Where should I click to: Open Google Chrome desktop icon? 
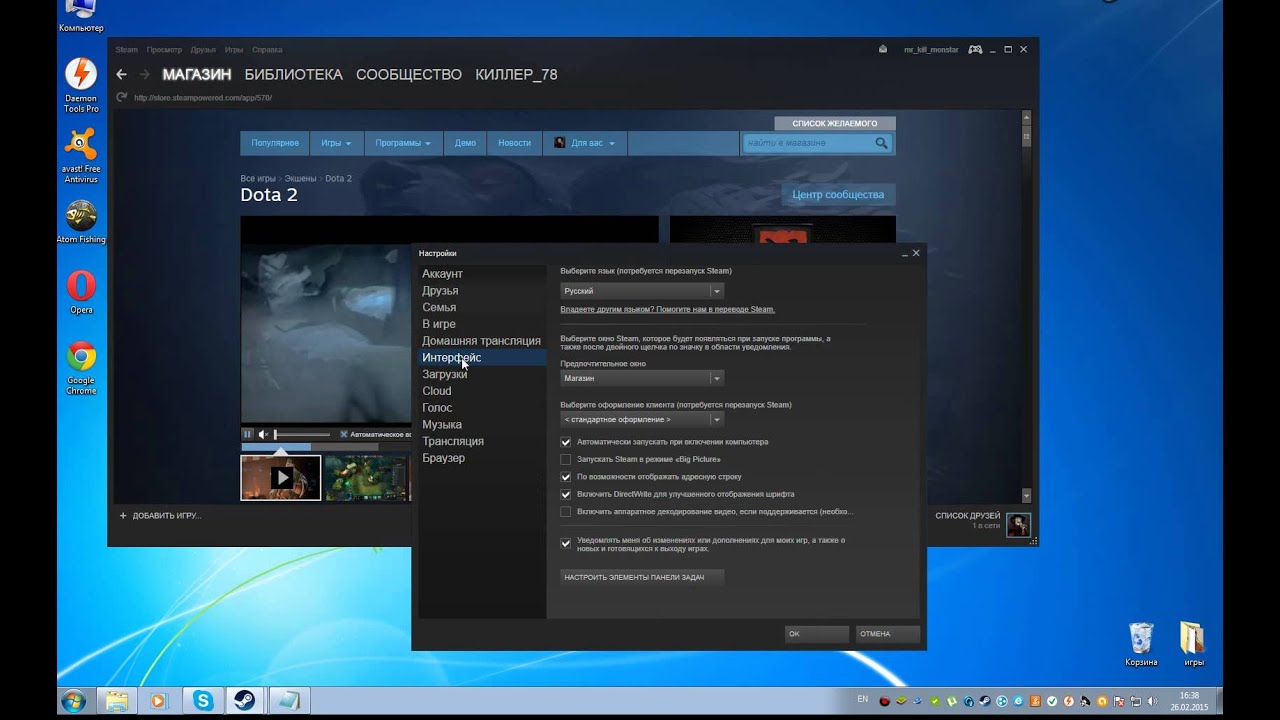[x=81, y=368]
